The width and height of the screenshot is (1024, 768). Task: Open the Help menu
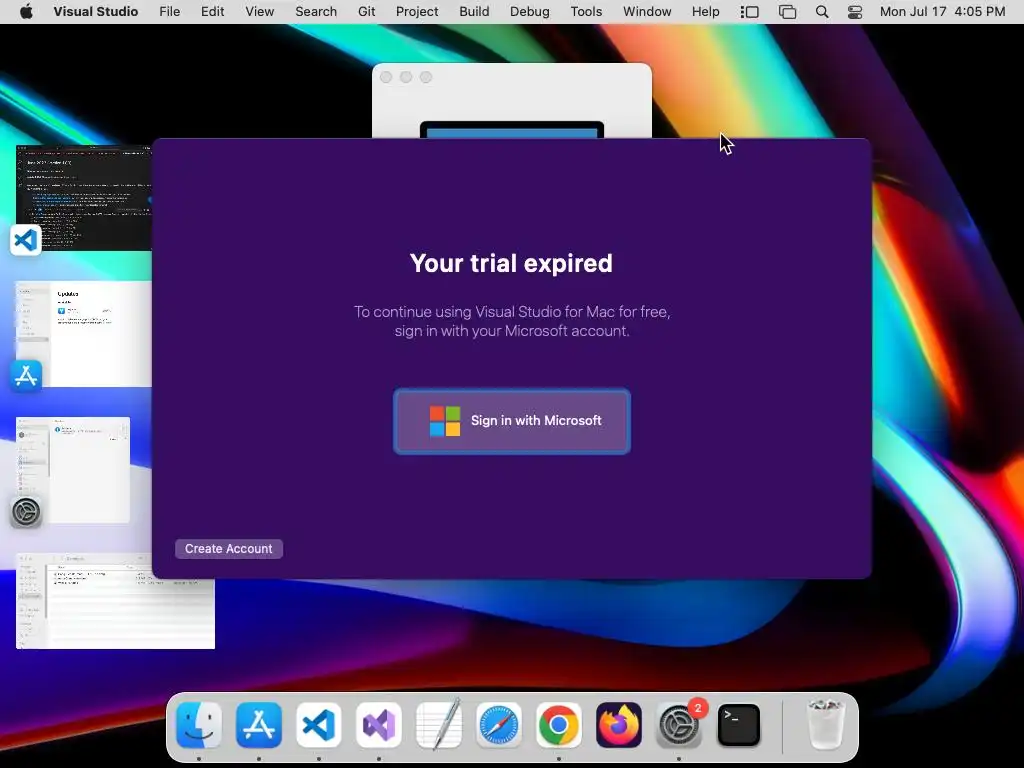point(705,12)
